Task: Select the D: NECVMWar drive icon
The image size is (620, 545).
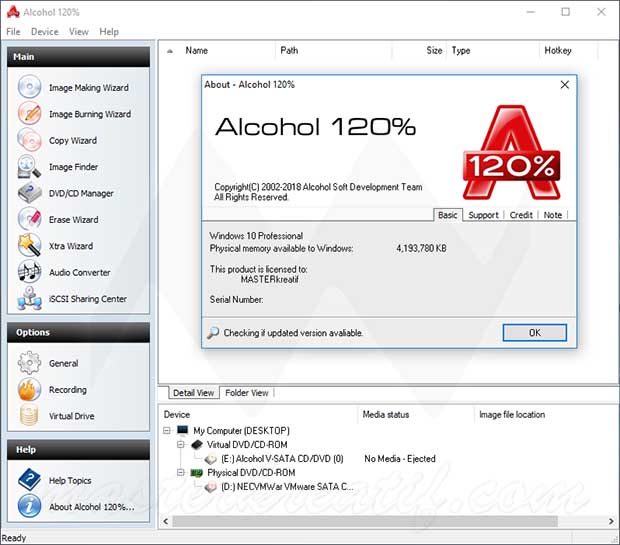Action: 211,487
